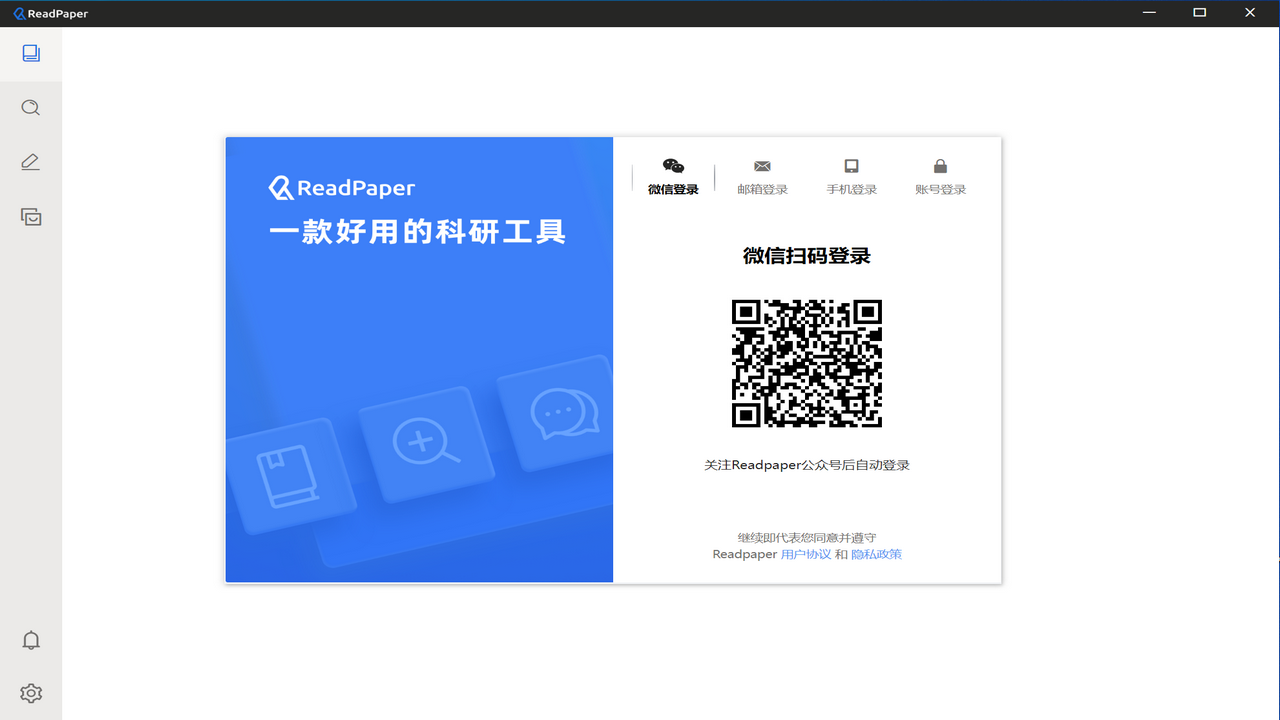Click the ReadPaper icon in the title bar
This screenshot has width=1280, height=720.
(19, 13)
